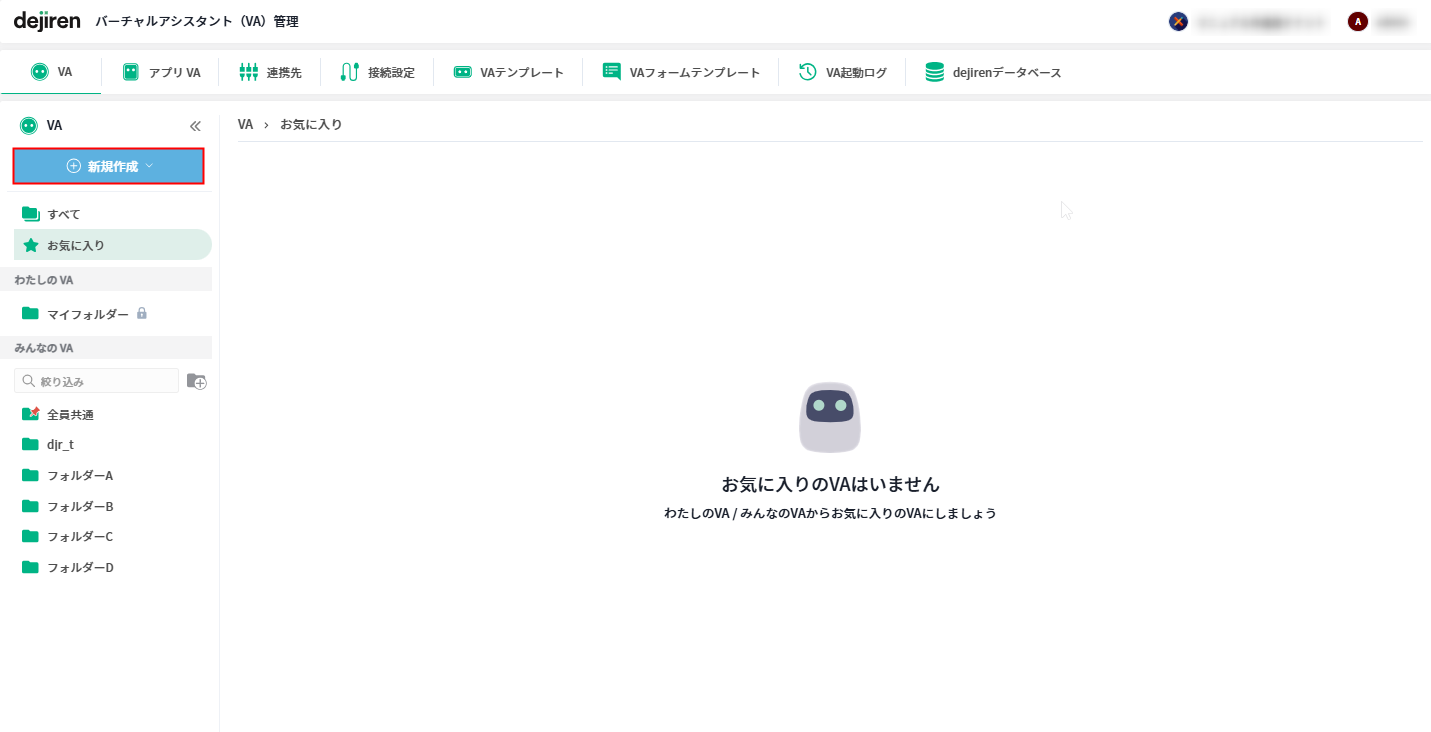The height and width of the screenshot is (732, 1431).
Task: Click VA in the breadcrumb path
Action: click(x=245, y=125)
